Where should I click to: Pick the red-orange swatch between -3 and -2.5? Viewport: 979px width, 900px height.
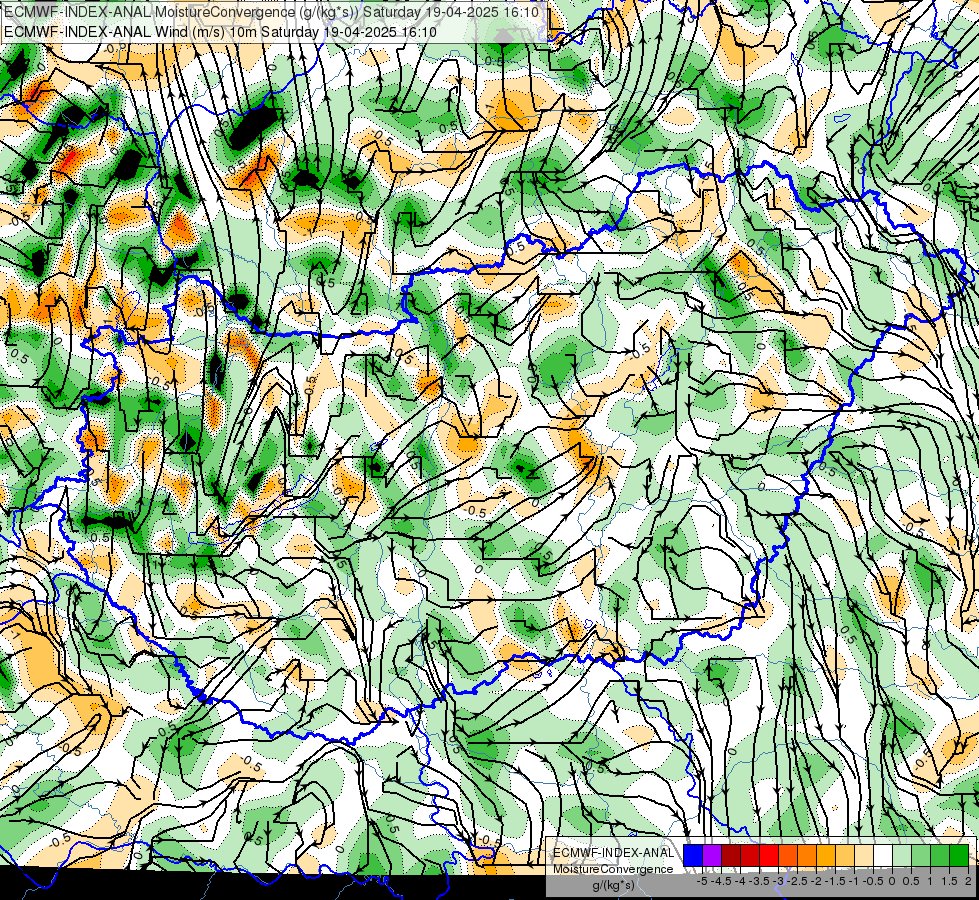[788, 856]
